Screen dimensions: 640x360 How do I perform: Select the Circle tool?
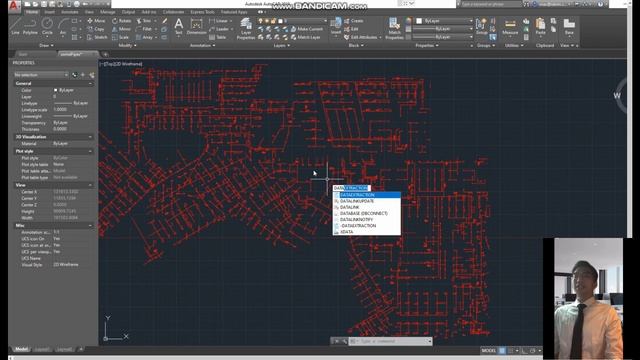(x=47, y=26)
